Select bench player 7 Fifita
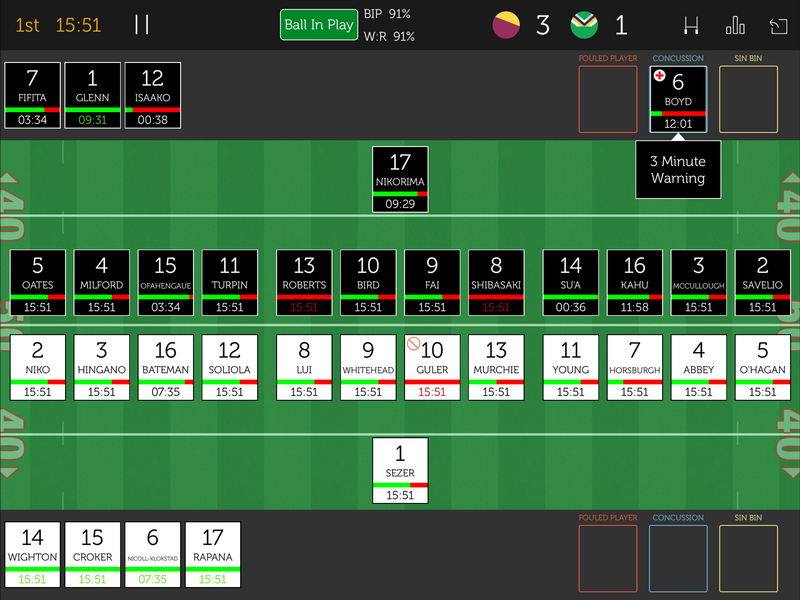Image resolution: width=800 pixels, height=600 pixels. click(32, 95)
